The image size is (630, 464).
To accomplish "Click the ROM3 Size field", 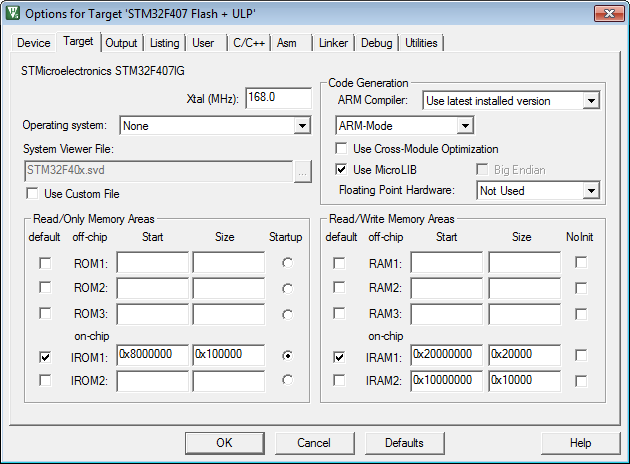I will click(x=229, y=314).
